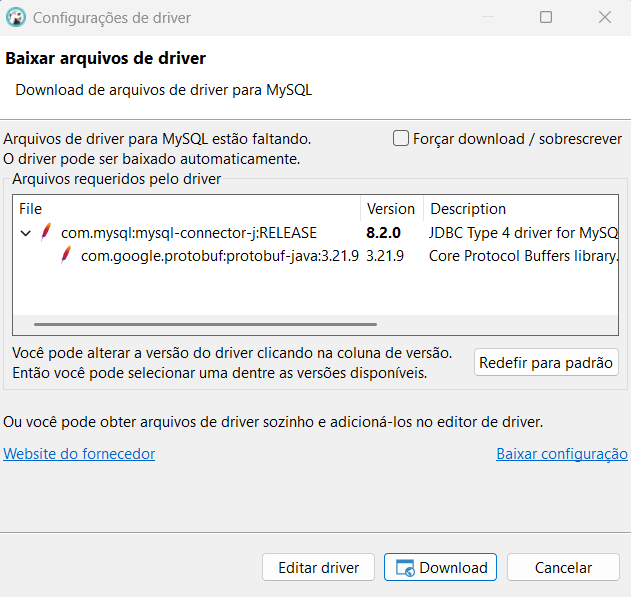Click the File column header
Screen dimensions: 631x597
pos(187,209)
